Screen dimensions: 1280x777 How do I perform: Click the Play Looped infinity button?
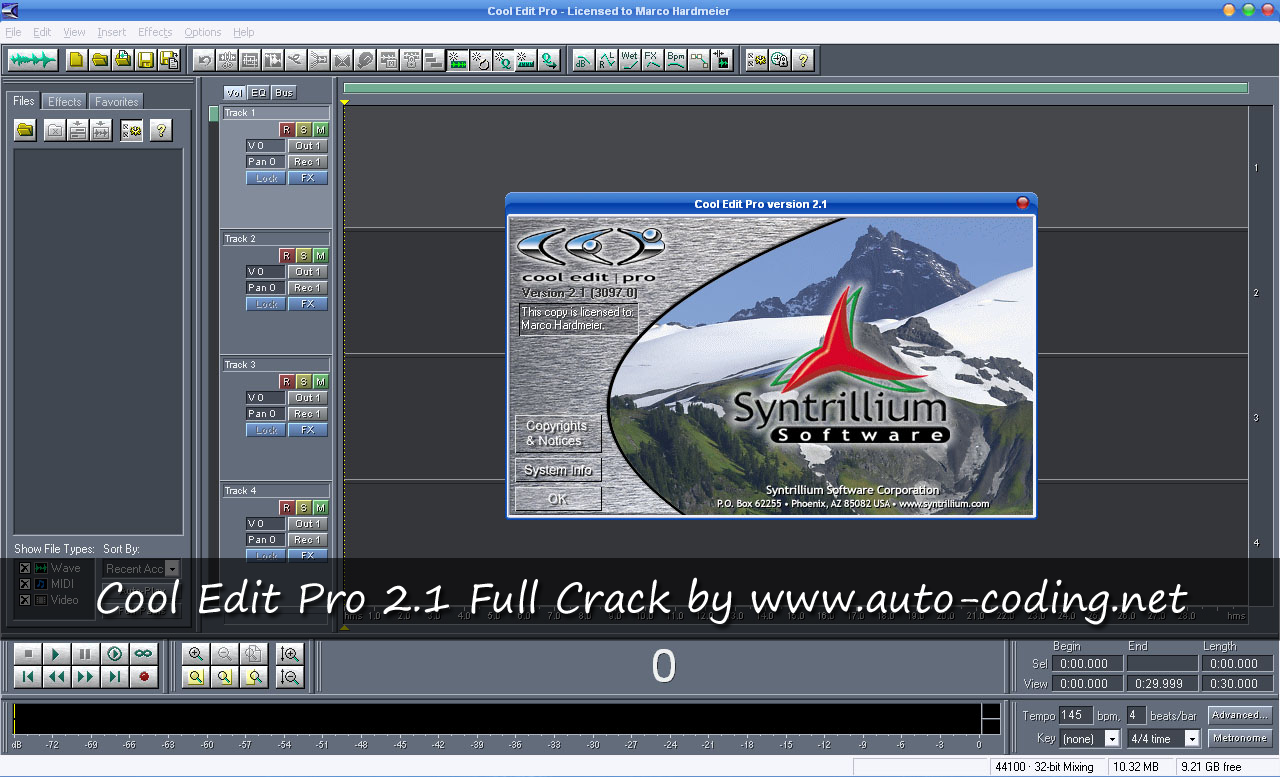pyautogui.click(x=143, y=654)
